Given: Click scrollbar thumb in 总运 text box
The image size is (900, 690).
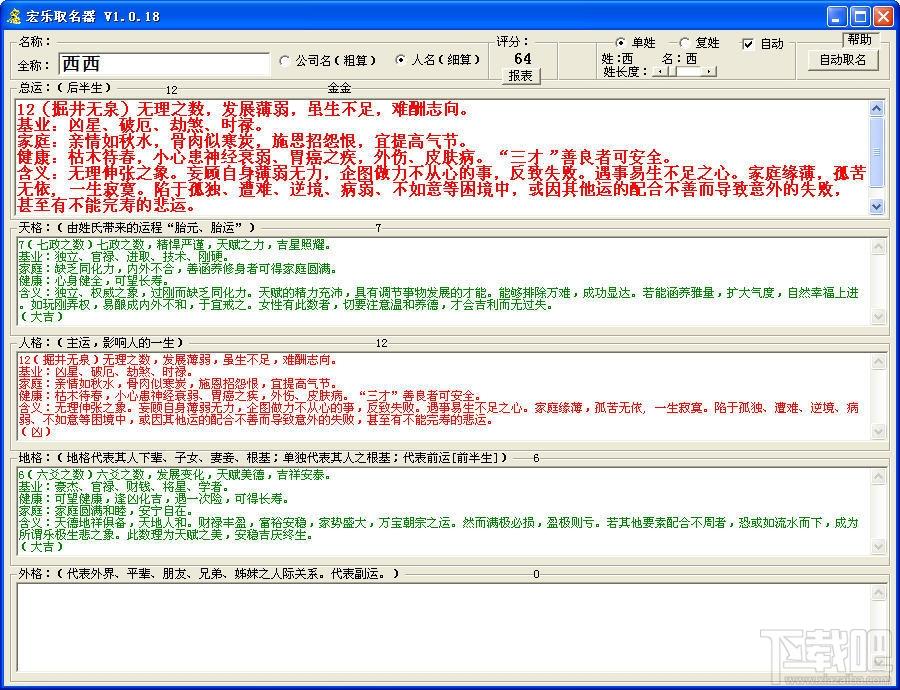Looking at the screenshot, I should [876, 152].
